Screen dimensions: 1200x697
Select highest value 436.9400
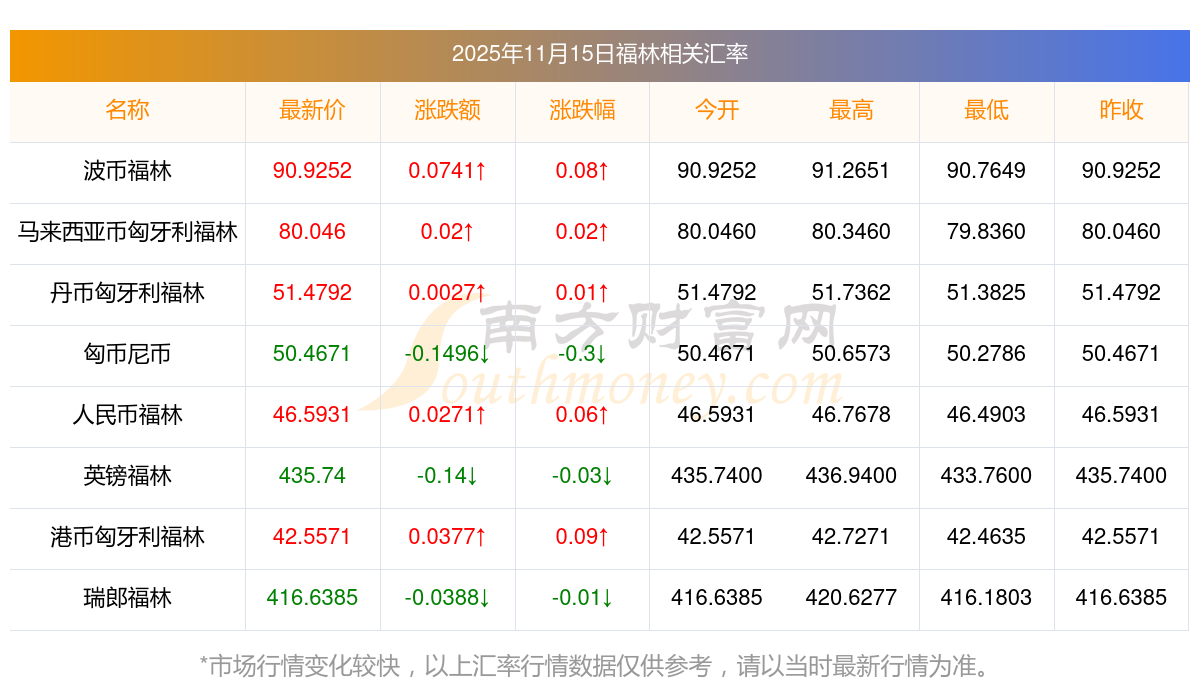(851, 476)
